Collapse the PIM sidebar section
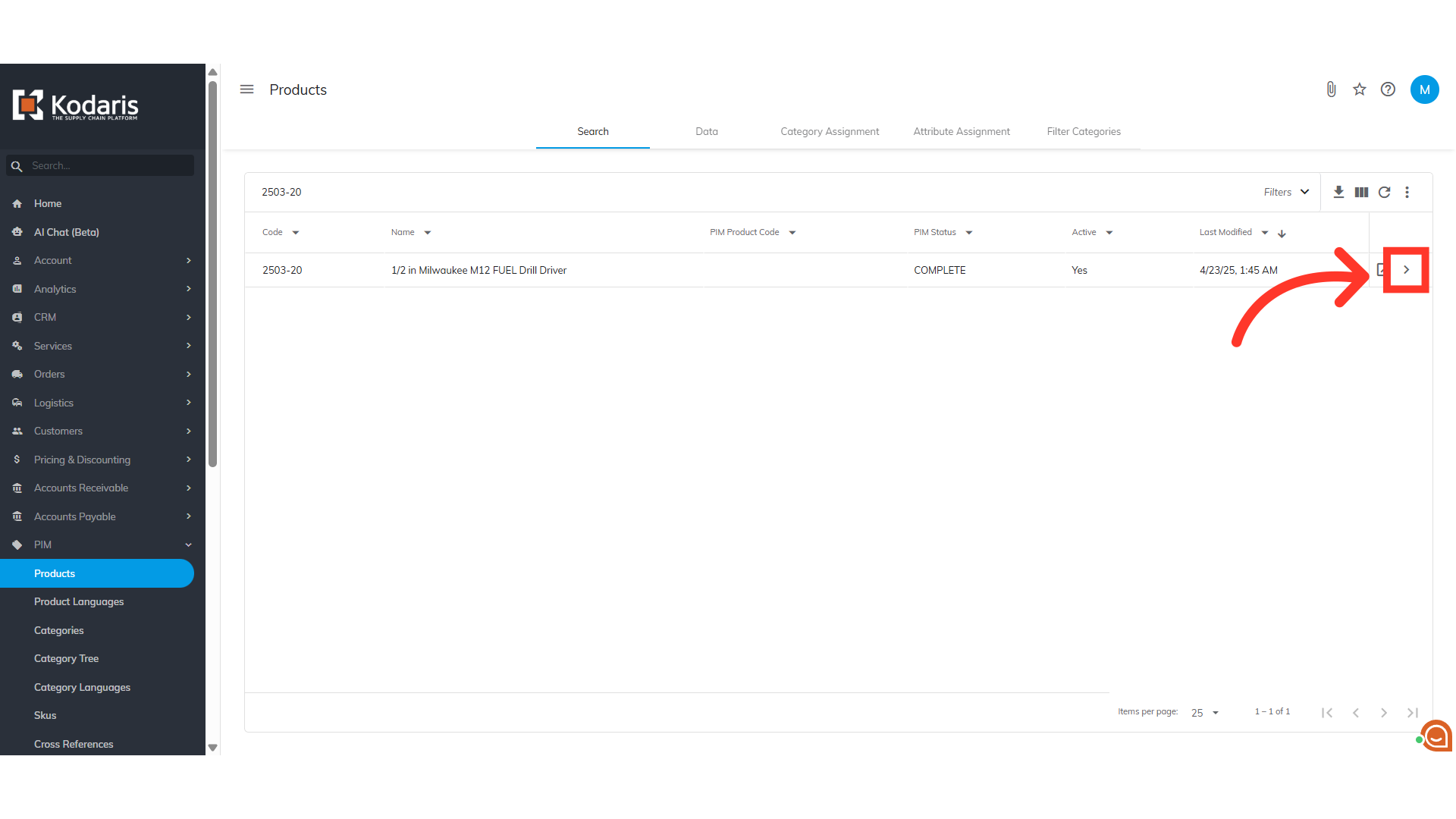 [x=188, y=544]
